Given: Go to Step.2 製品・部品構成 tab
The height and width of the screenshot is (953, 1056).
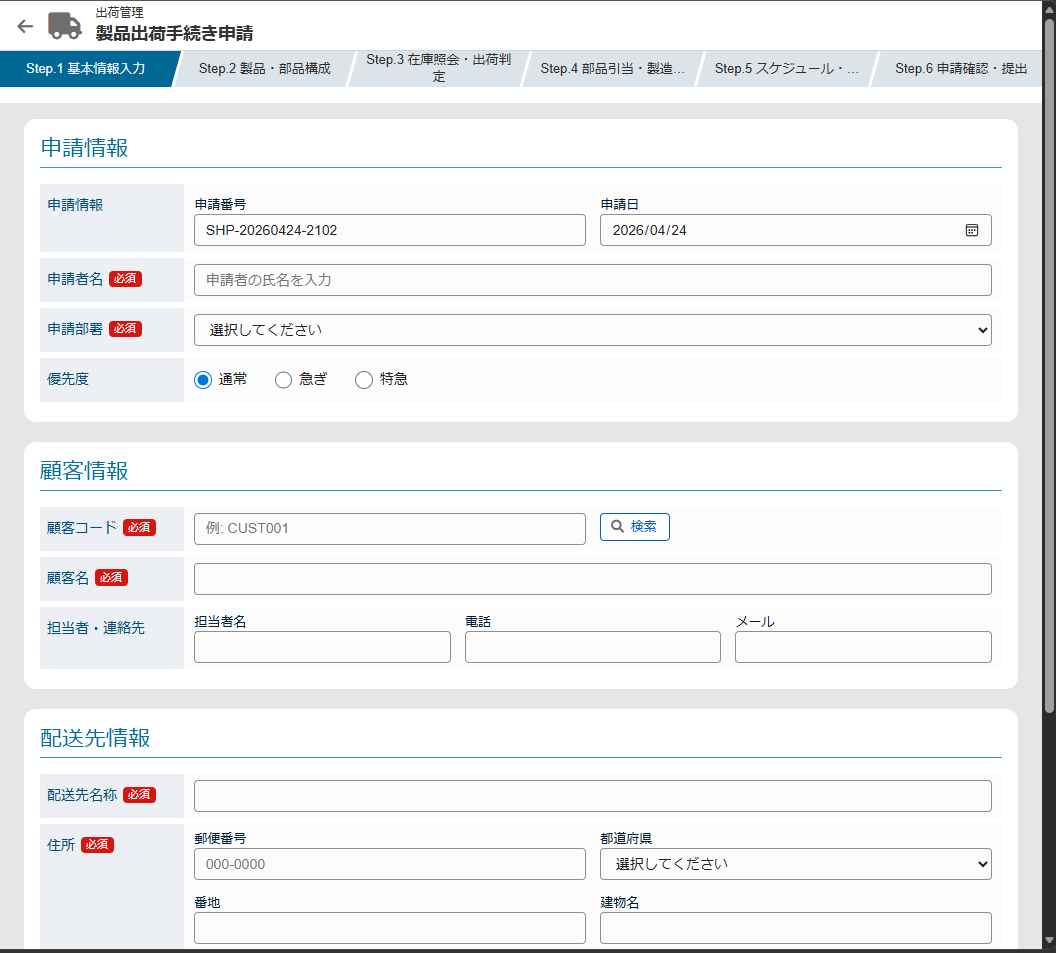Looking at the screenshot, I should pos(265,69).
